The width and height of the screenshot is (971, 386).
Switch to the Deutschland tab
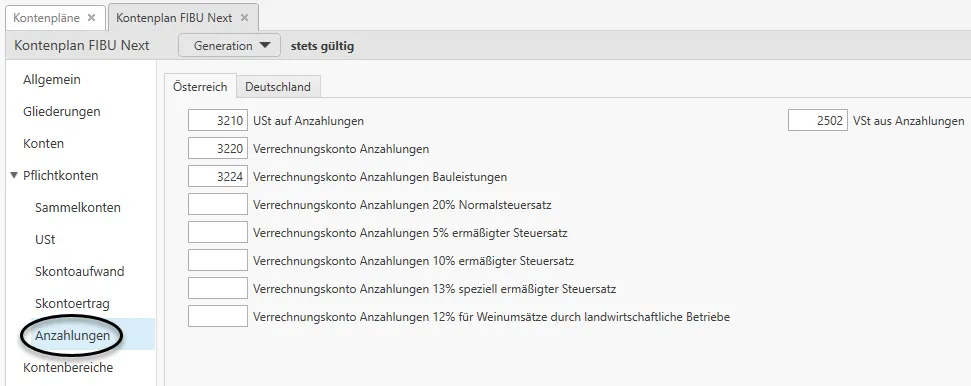278,87
